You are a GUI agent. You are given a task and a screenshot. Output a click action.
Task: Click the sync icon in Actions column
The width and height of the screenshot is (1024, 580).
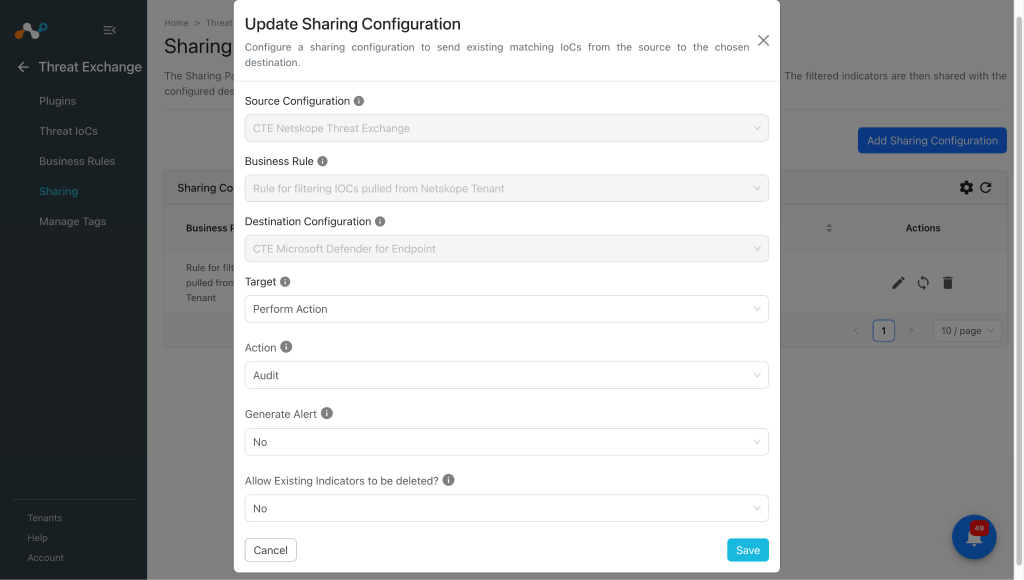923,283
